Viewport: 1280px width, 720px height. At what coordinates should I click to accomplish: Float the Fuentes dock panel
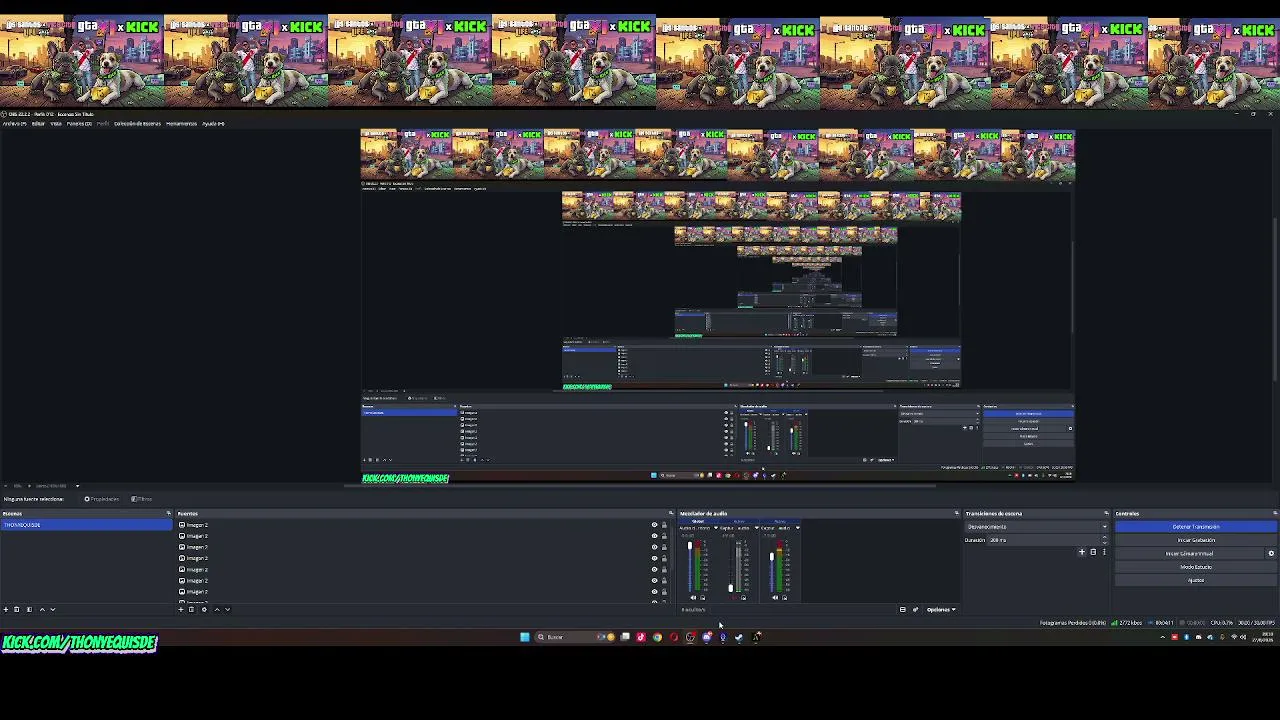pos(671,513)
